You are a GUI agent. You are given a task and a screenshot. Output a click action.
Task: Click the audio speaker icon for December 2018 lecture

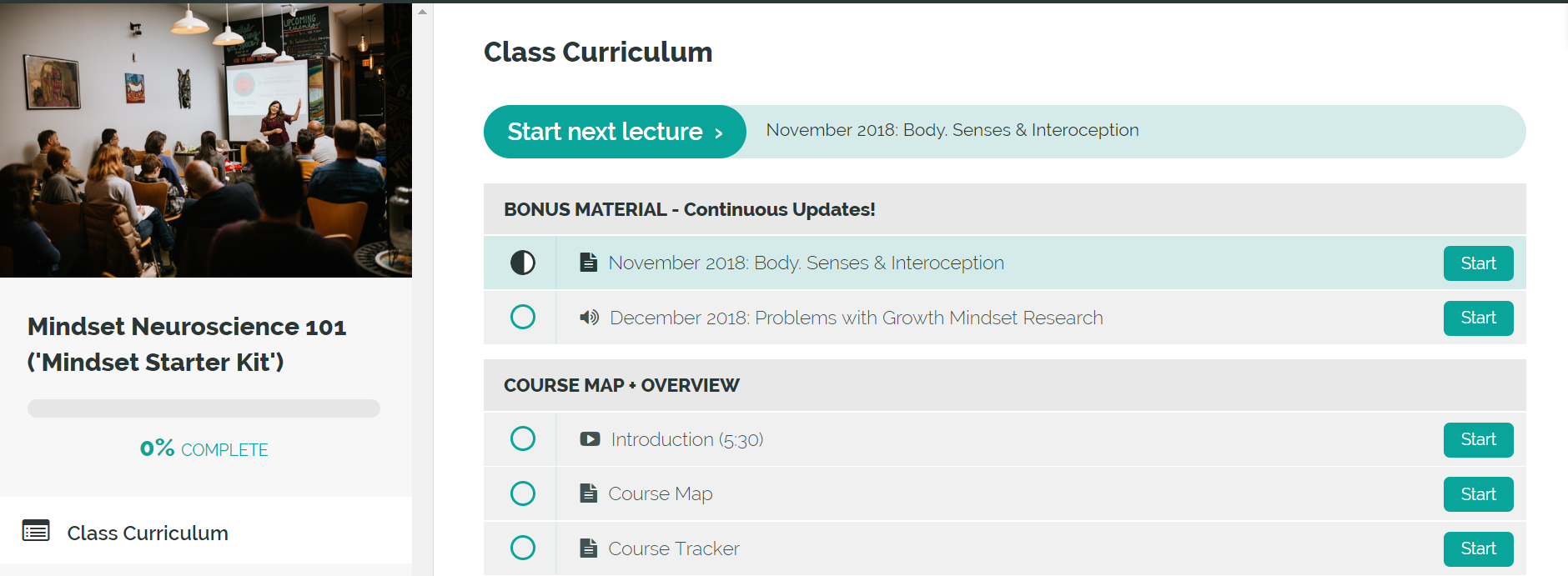point(590,318)
